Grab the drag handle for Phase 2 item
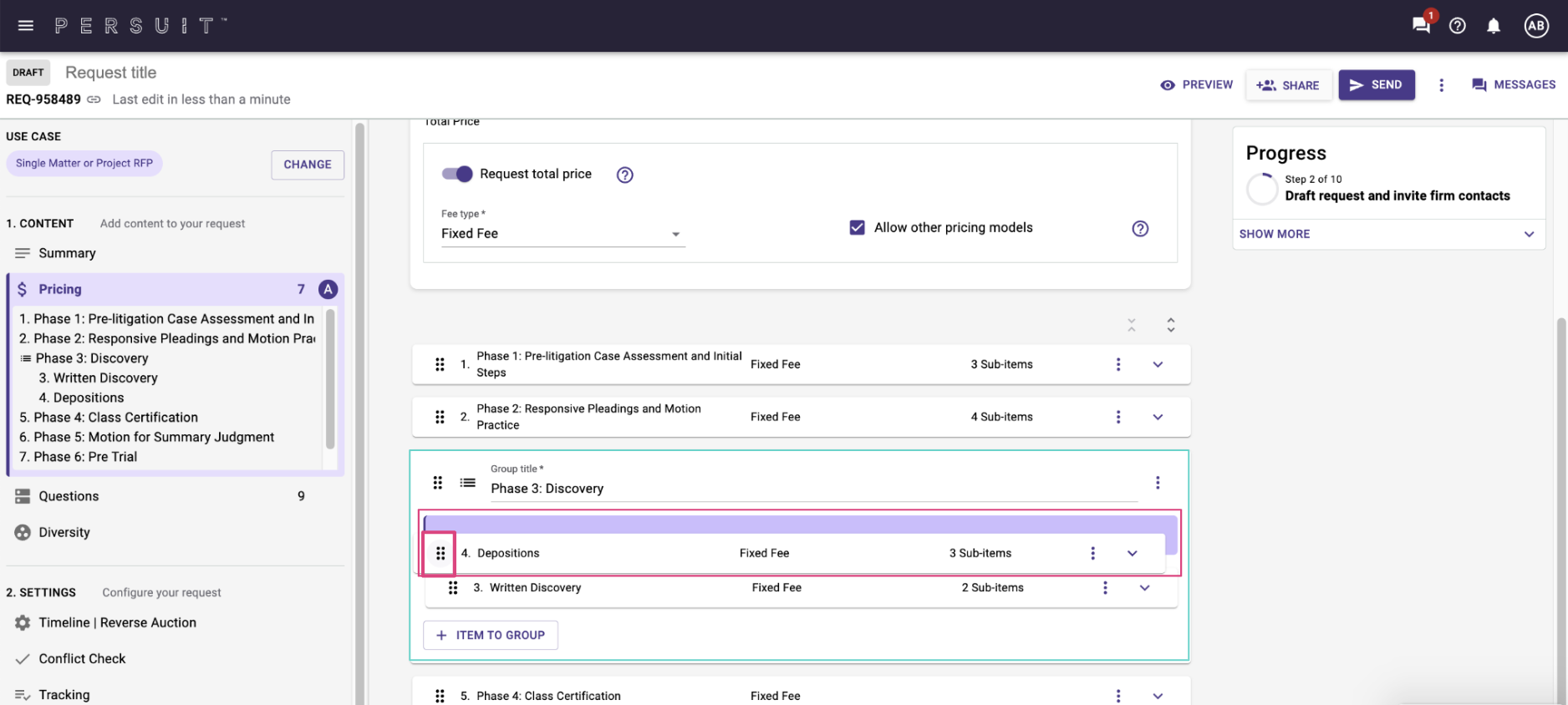The height and width of the screenshot is (705, 1568). tap(440, 417)
